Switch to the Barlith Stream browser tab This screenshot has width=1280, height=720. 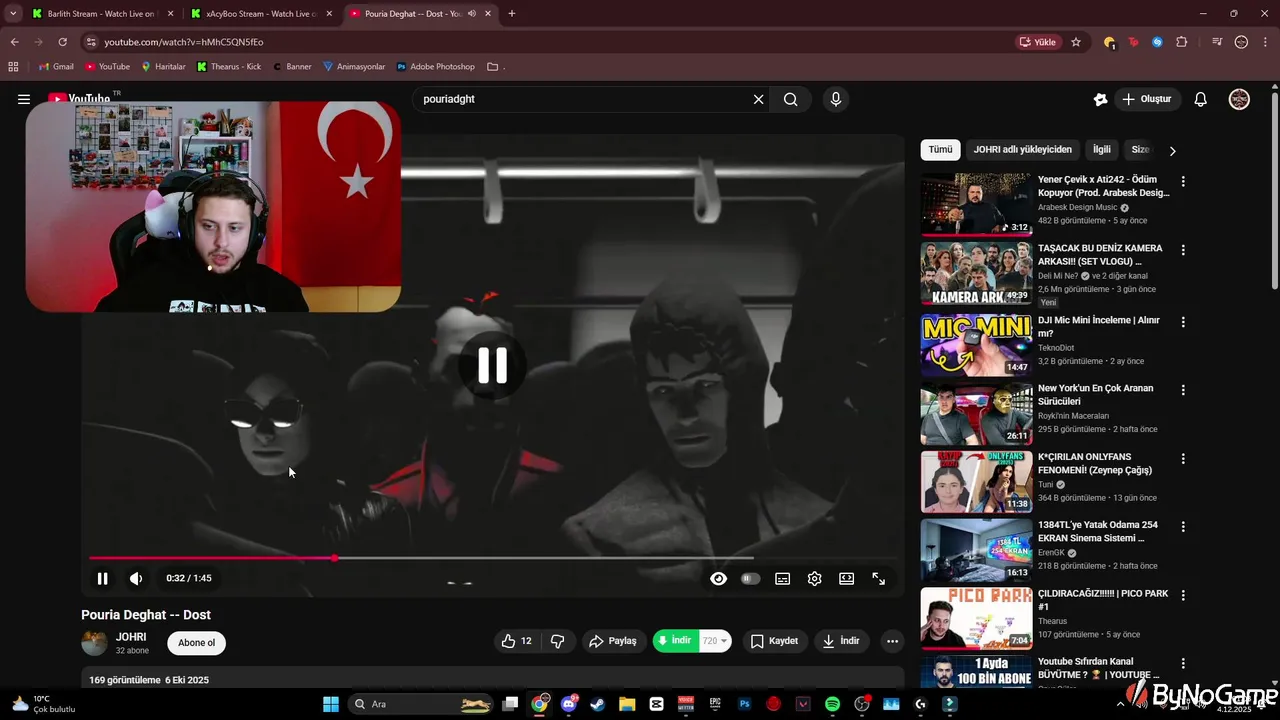click(101, 14)
